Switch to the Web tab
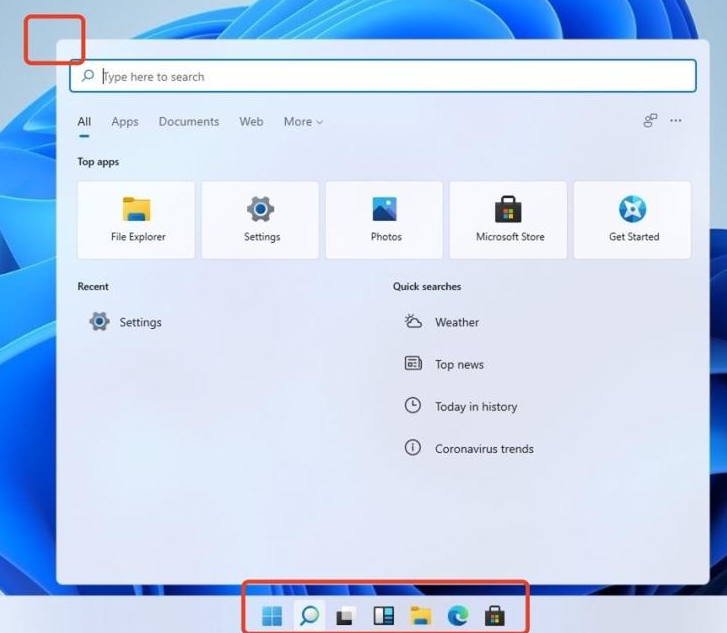Image resolution: width=727 pixels, height=633 pixels. pos(251,122)
